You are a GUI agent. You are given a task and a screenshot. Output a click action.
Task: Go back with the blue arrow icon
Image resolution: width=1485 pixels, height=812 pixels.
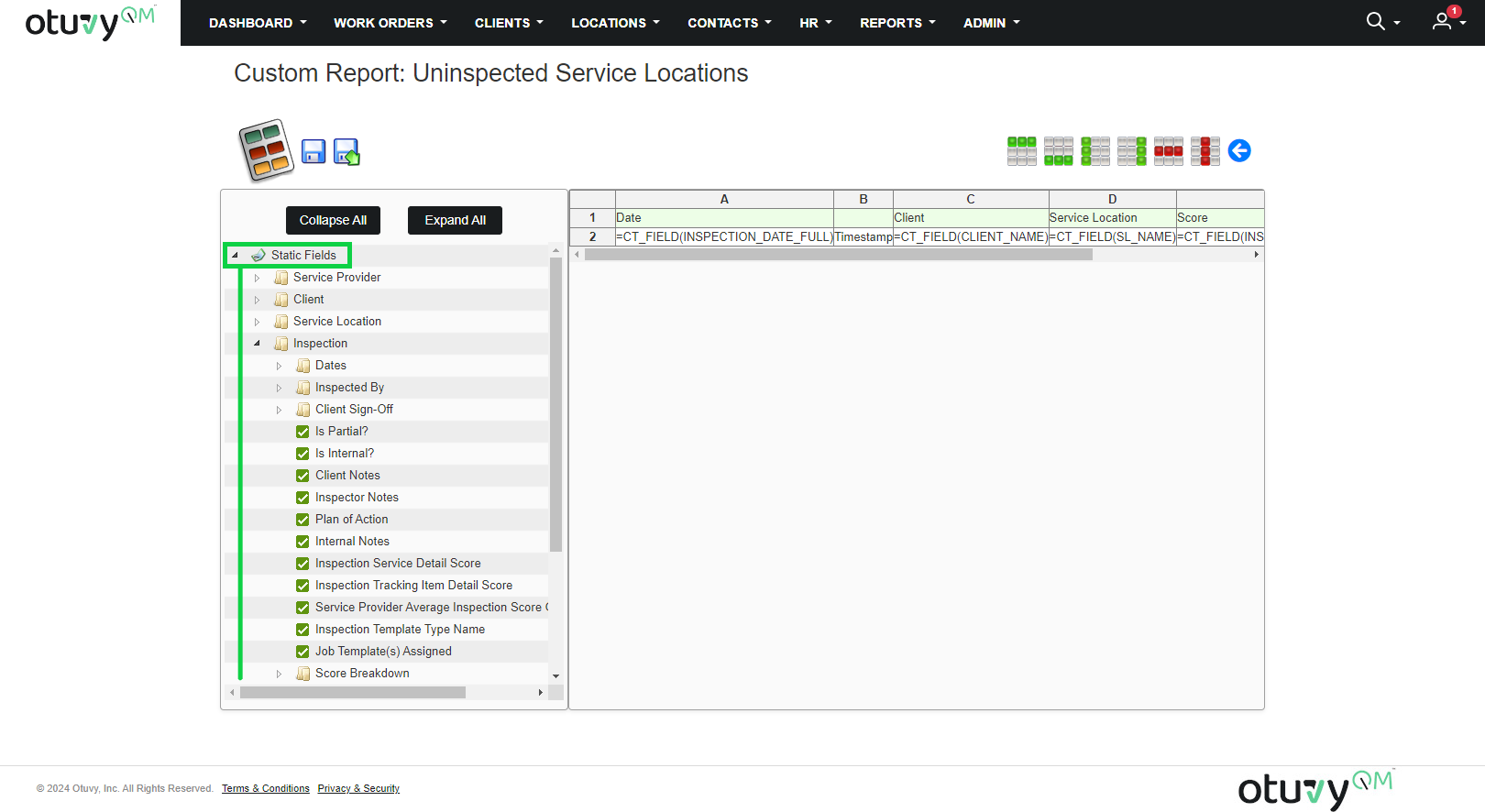click(x=1239, y=150)
